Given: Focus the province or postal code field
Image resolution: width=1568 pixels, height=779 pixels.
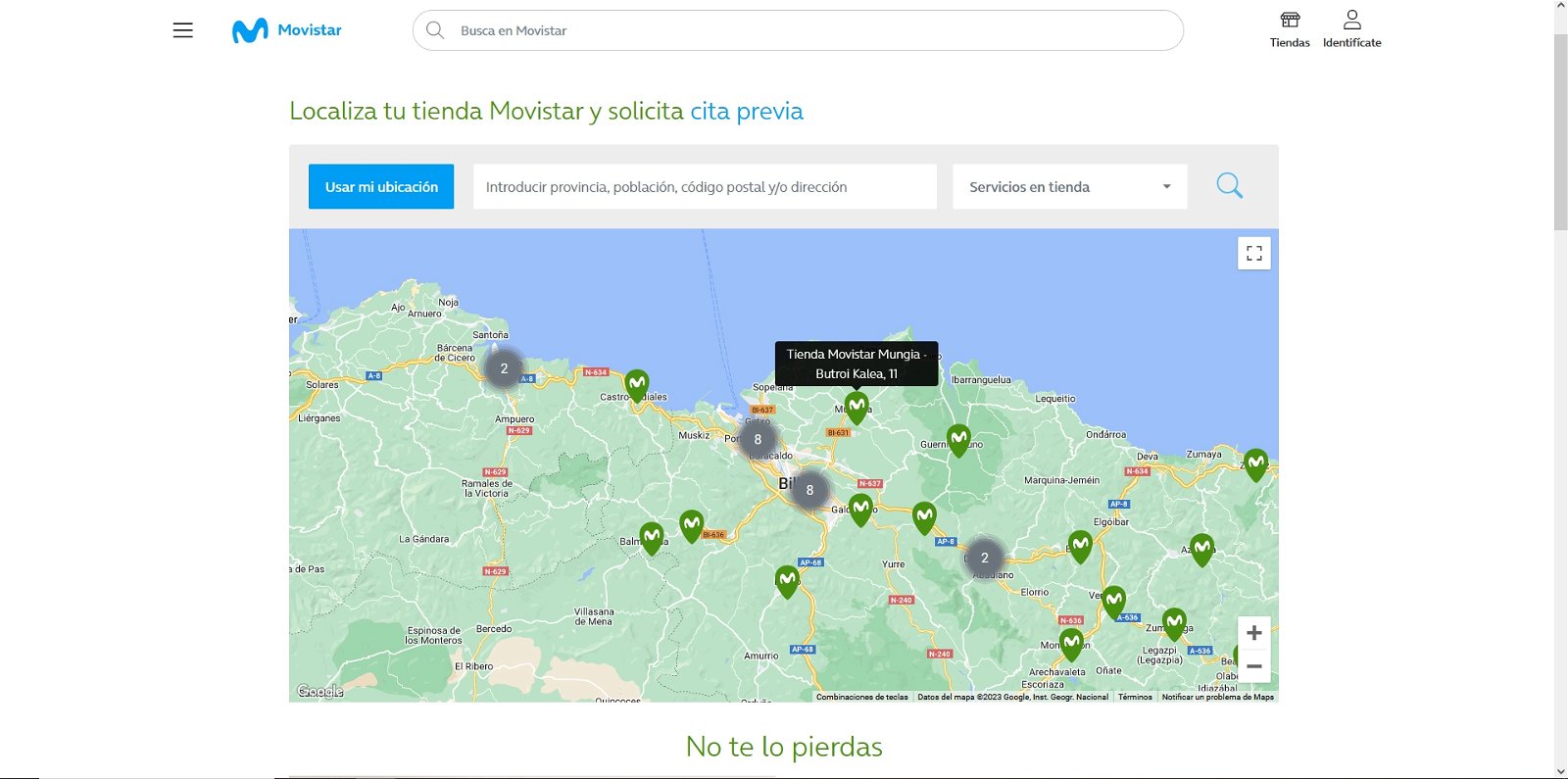Looking at the screenshot, I should click(x=704, y=186).
